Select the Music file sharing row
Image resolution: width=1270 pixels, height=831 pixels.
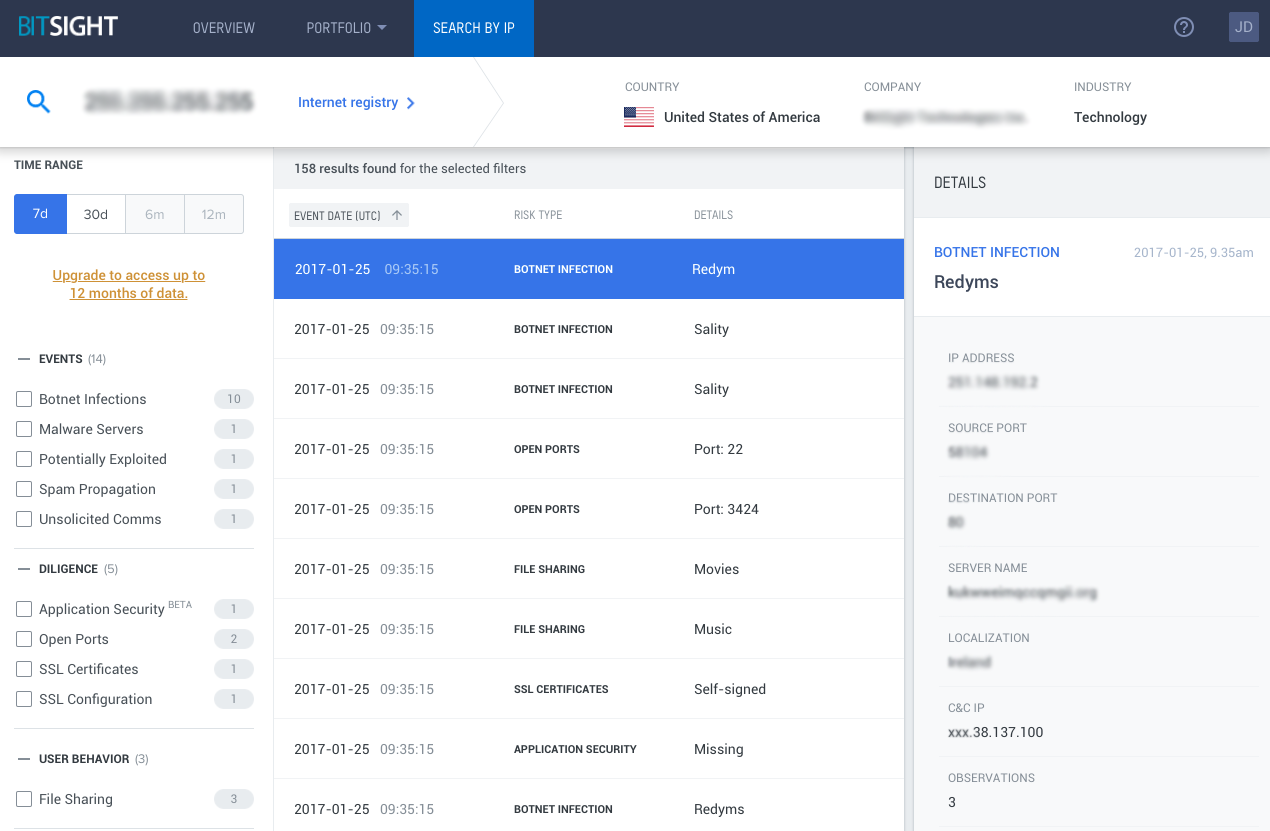589,629
